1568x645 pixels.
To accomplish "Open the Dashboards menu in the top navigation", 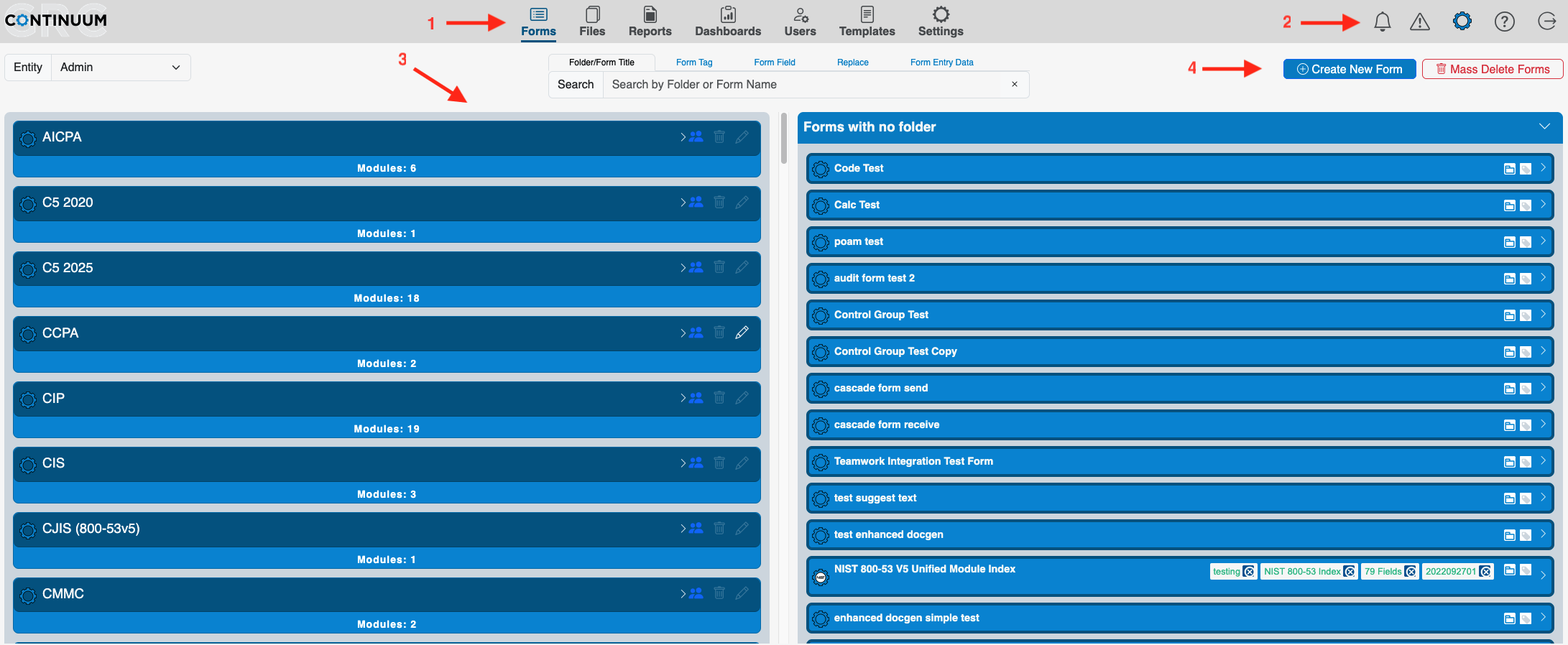I will [727, 22].
